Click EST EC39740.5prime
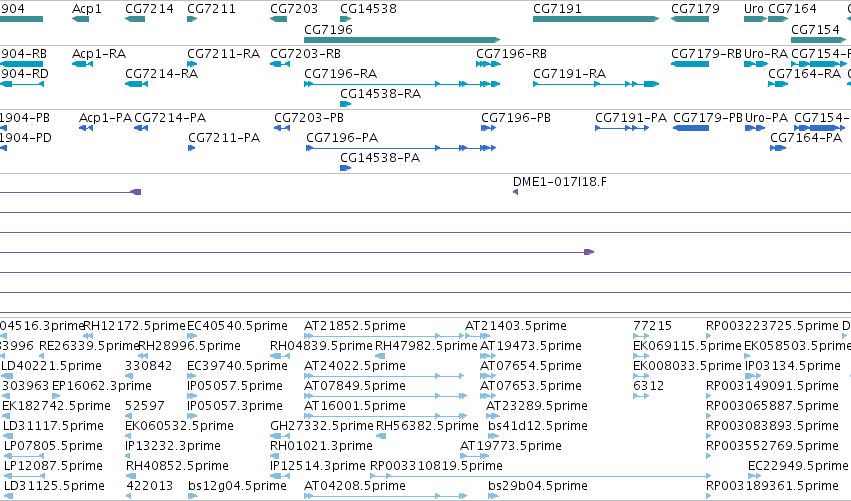The image size is (851, 501). point(237,366)
